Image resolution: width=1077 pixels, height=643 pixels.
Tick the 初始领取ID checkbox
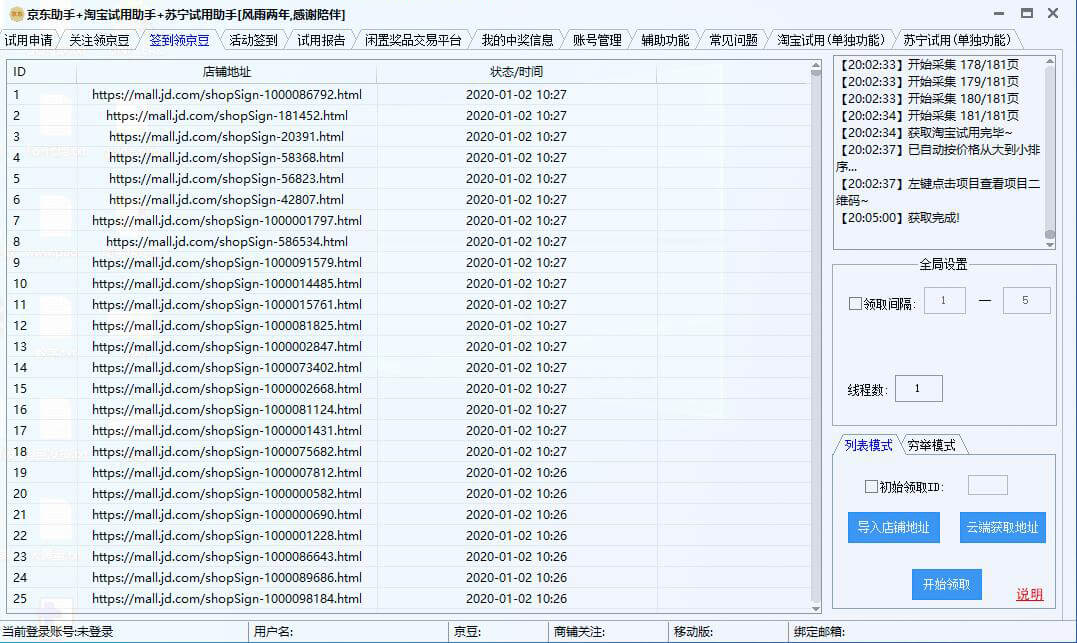pyautogui.click(x=871, y=486)
